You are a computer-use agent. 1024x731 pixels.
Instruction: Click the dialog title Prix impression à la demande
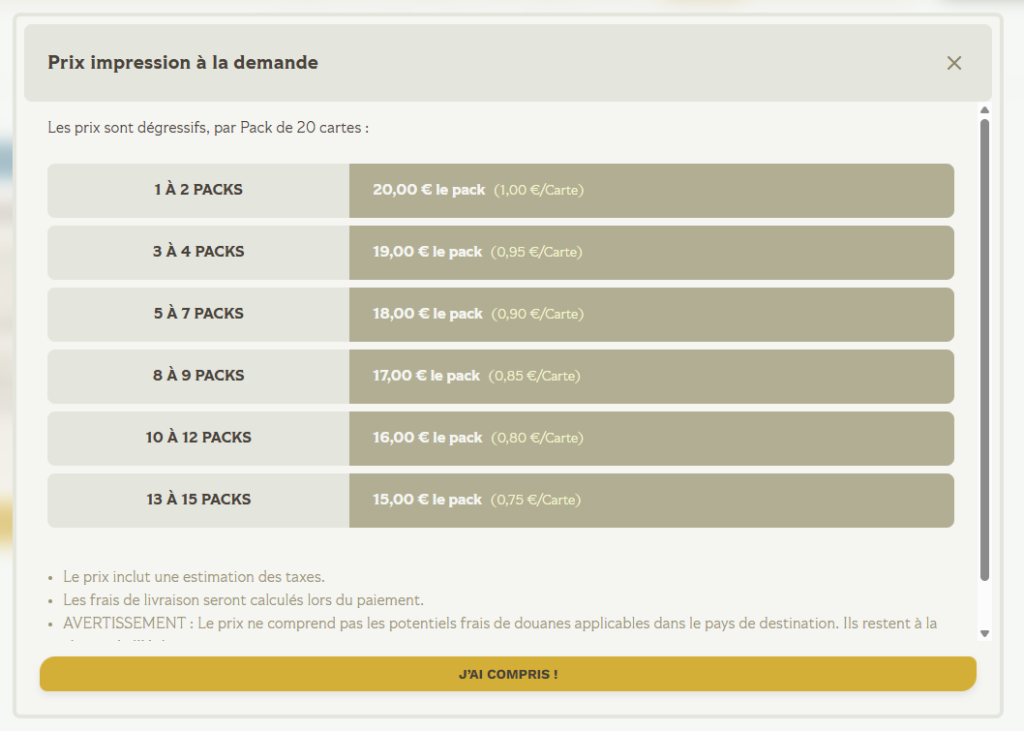point(183,63)
